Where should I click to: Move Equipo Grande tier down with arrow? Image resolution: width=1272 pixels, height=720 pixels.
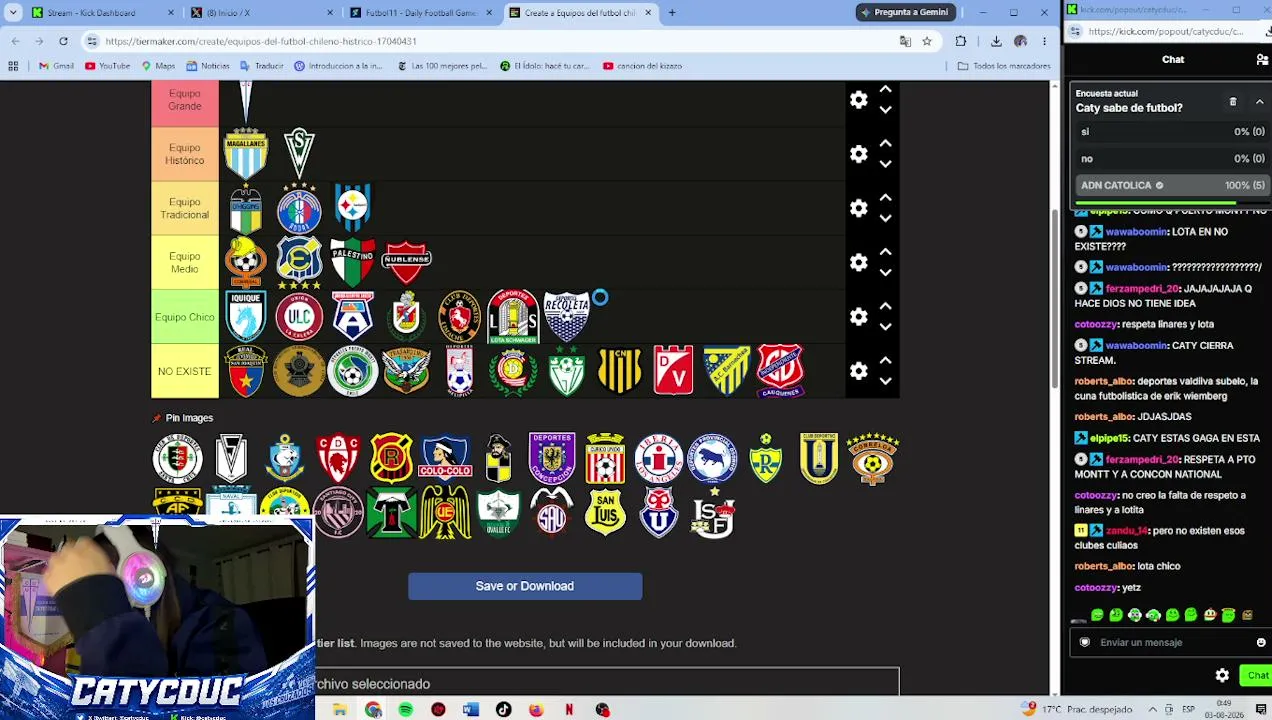pyautogui.click(x=885, y=110)
